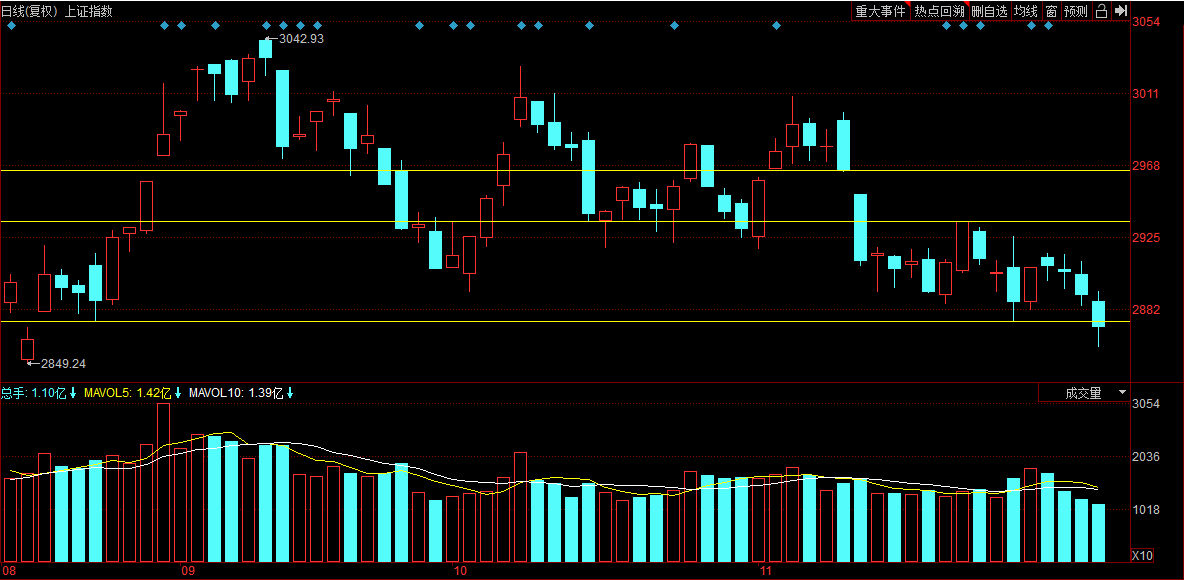Click the 上证指数 index name
The width and height of the screenshot is (1184, 580).
click(89, 11)
